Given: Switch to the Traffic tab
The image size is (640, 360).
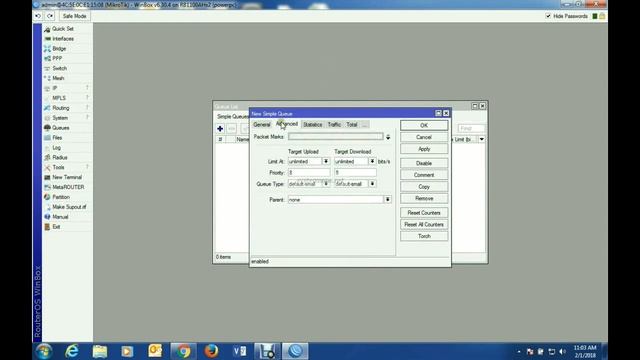Looking at the screenshot, I should [334, 124].
